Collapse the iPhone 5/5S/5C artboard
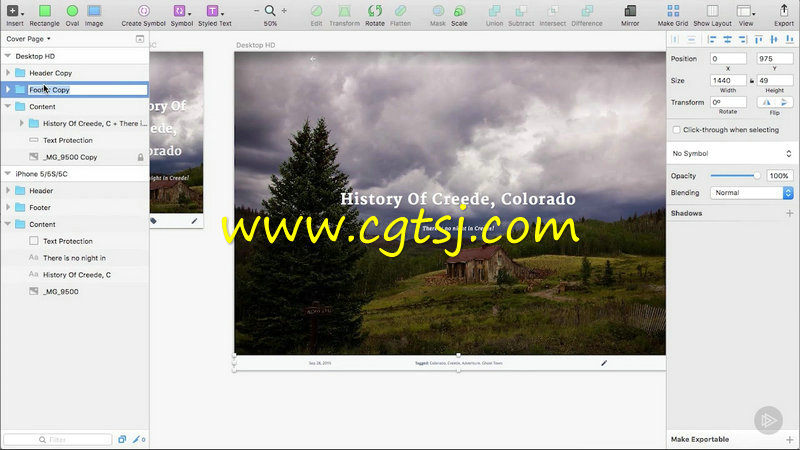 (x=8, y=174)
